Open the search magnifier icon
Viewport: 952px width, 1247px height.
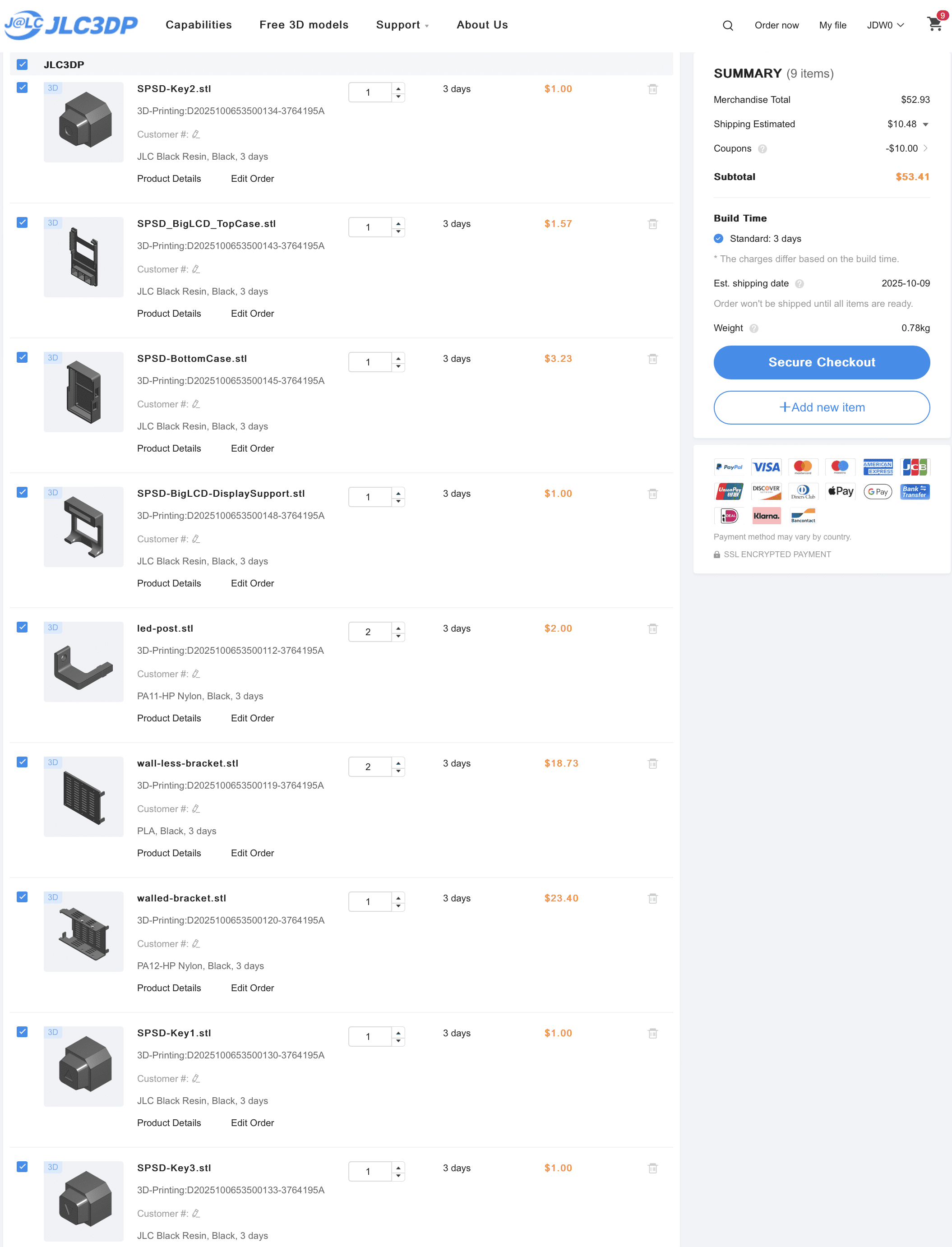[x=728, y=26]
